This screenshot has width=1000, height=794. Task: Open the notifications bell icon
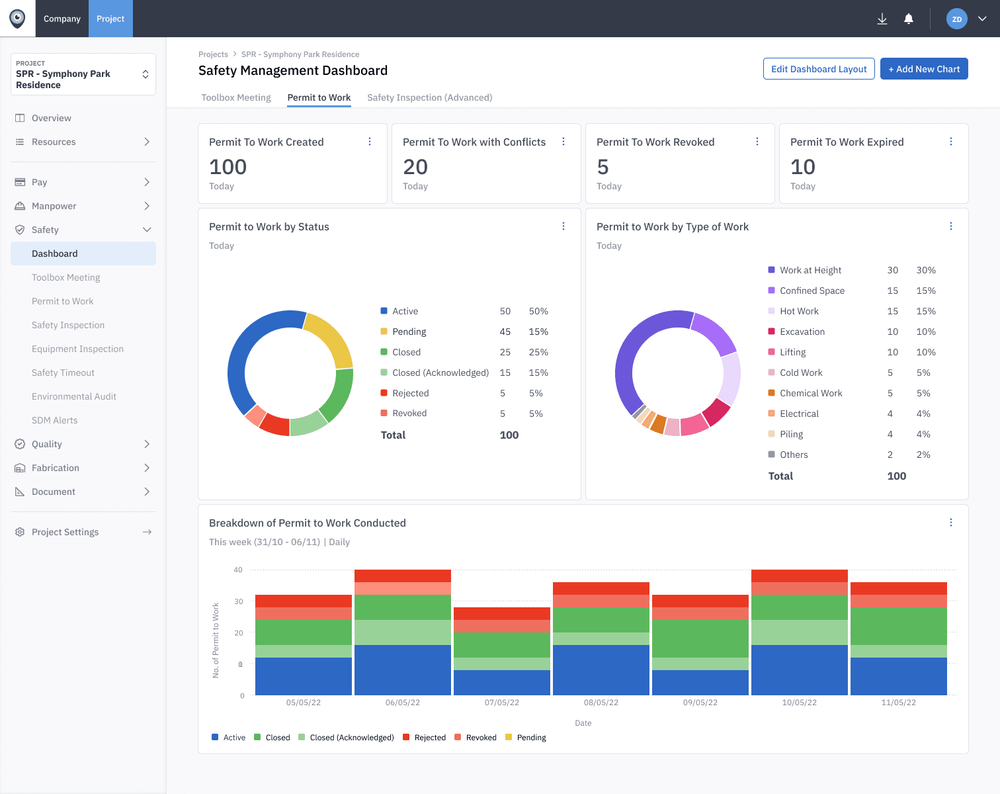pyautogui.click(x=909, y=18)
